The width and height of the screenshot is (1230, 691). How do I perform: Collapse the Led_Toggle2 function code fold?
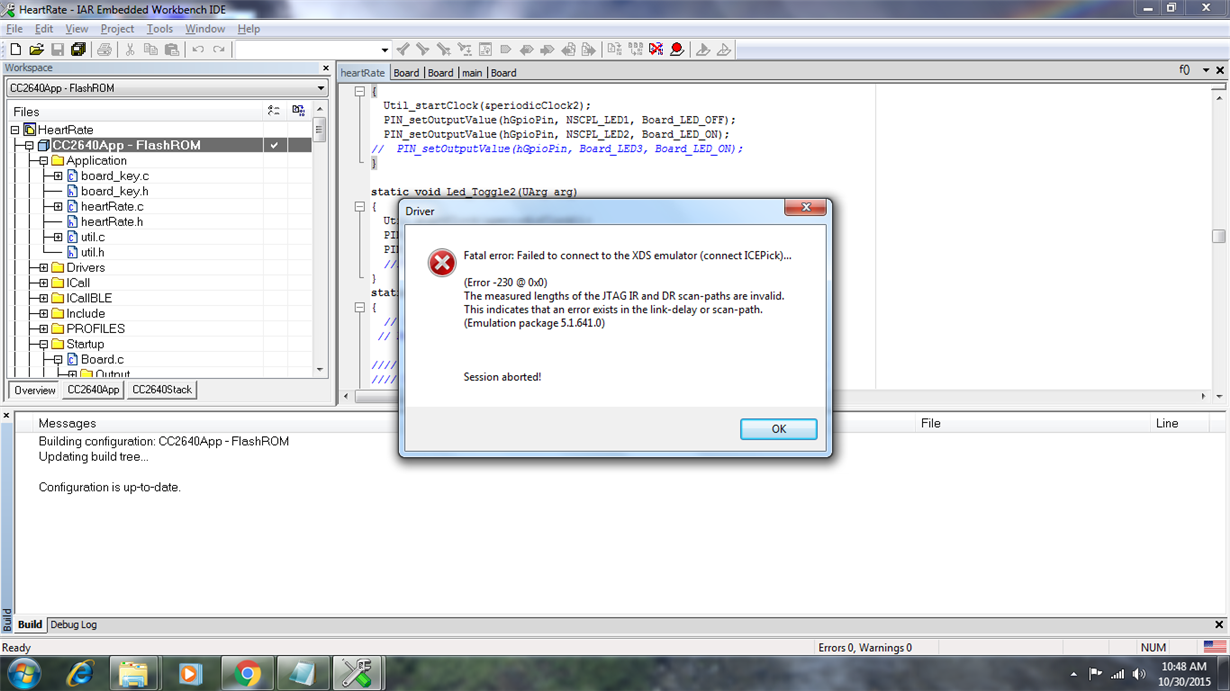pyautogui.click(x=359, y=207)
